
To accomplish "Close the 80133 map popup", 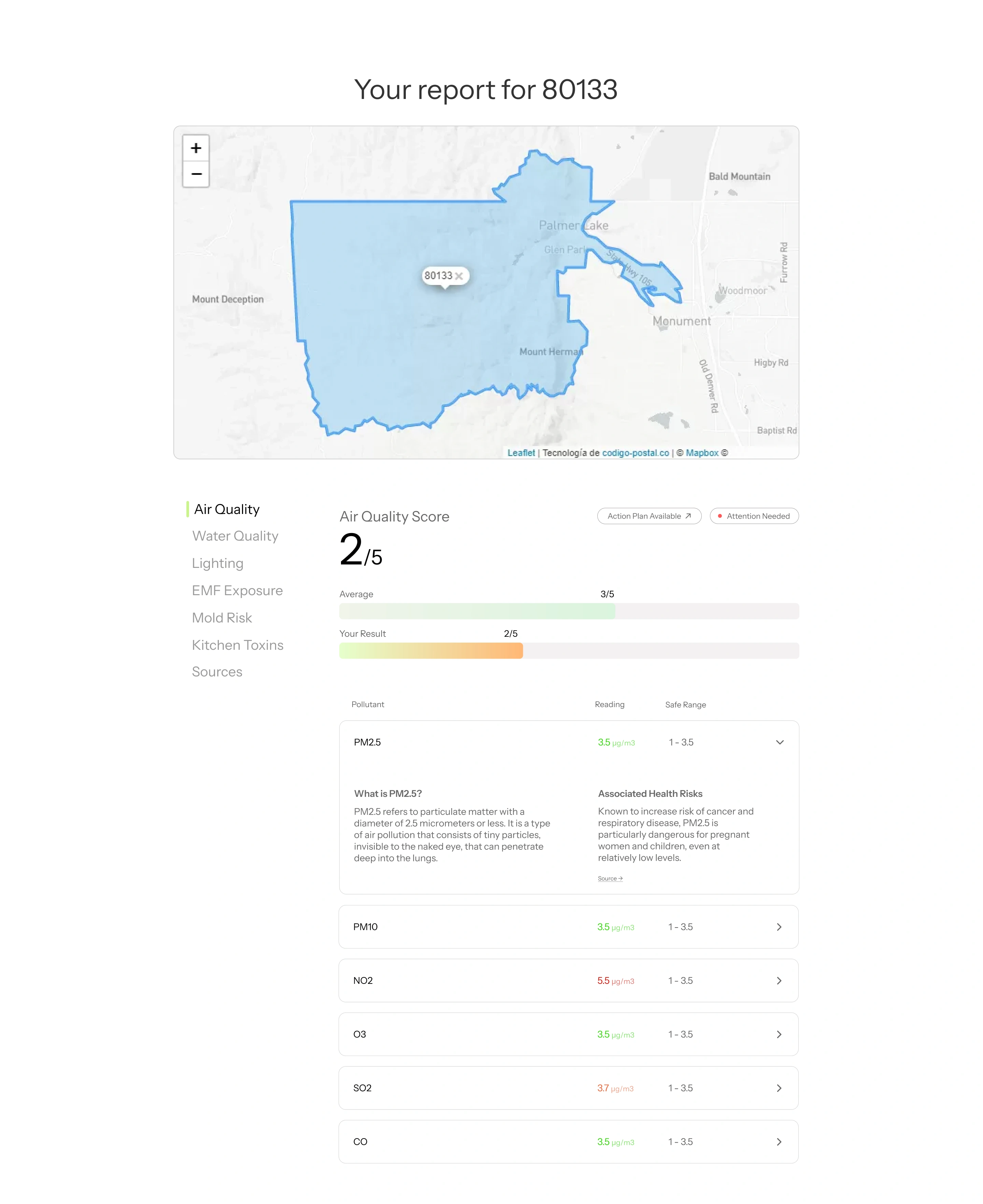I will click(x=459, y=276).
